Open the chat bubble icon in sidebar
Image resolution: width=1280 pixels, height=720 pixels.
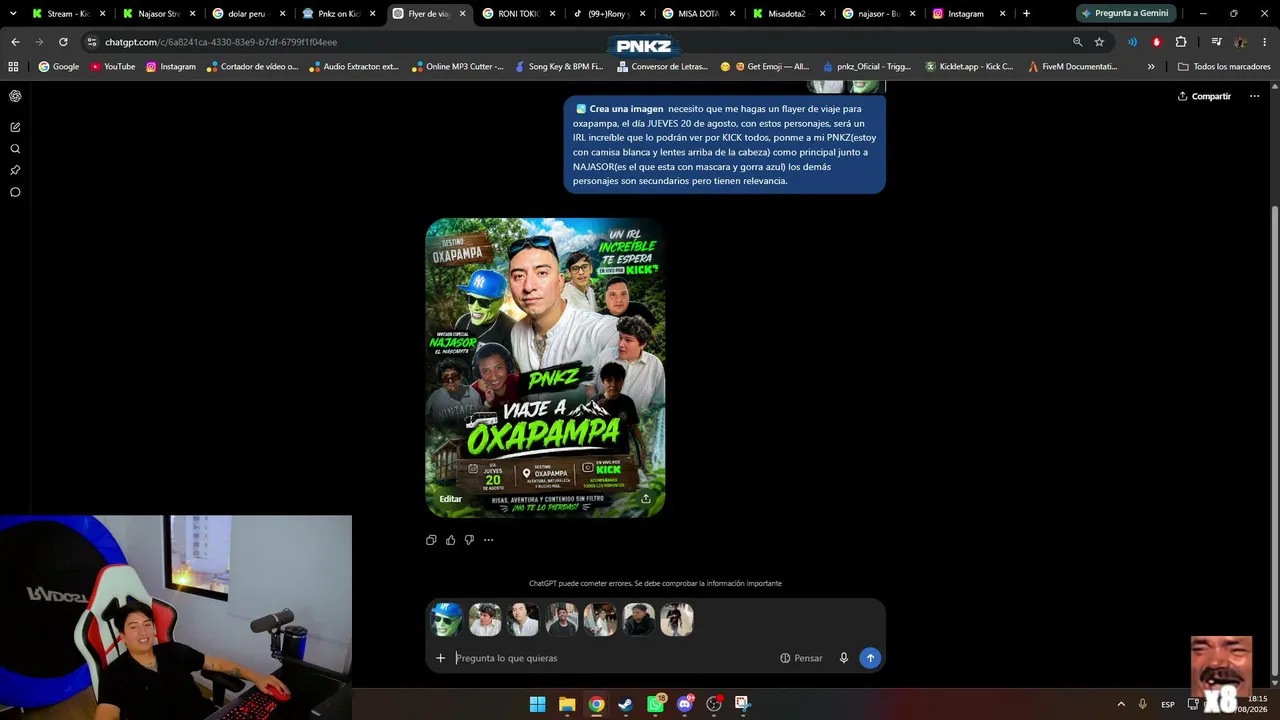(x=15, y=192)
